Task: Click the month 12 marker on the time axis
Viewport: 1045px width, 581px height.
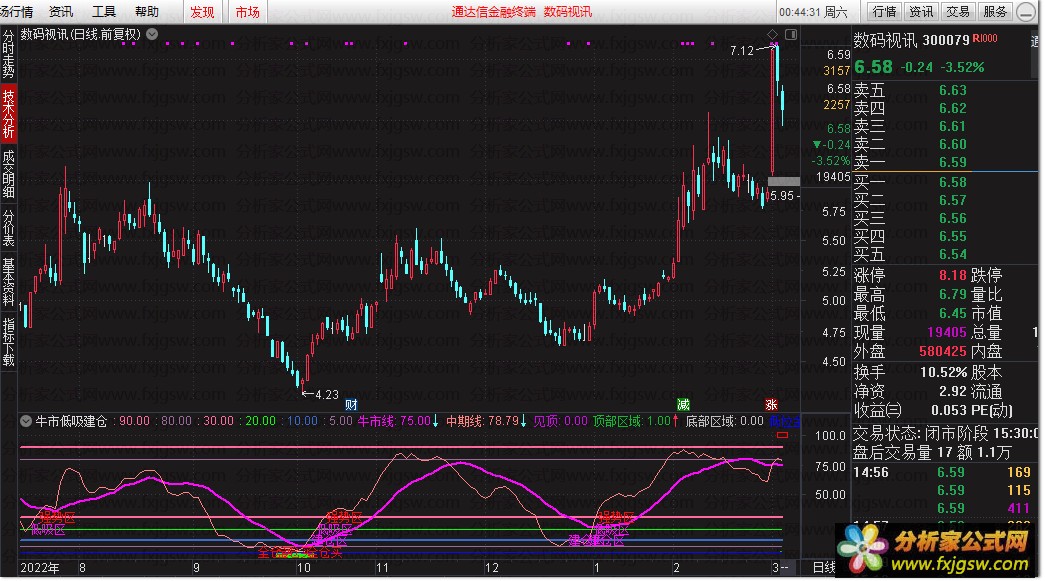Action: [491, 568]
